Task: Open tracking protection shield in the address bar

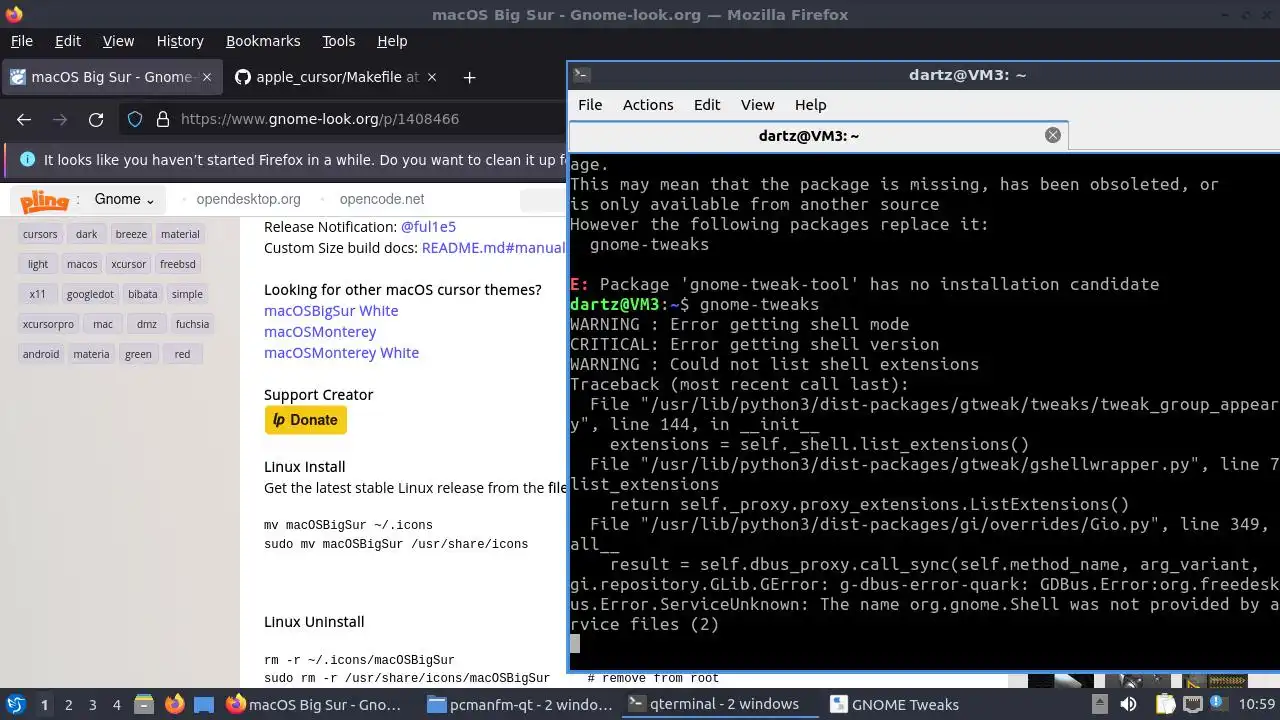Action: (x=135, y=119)
